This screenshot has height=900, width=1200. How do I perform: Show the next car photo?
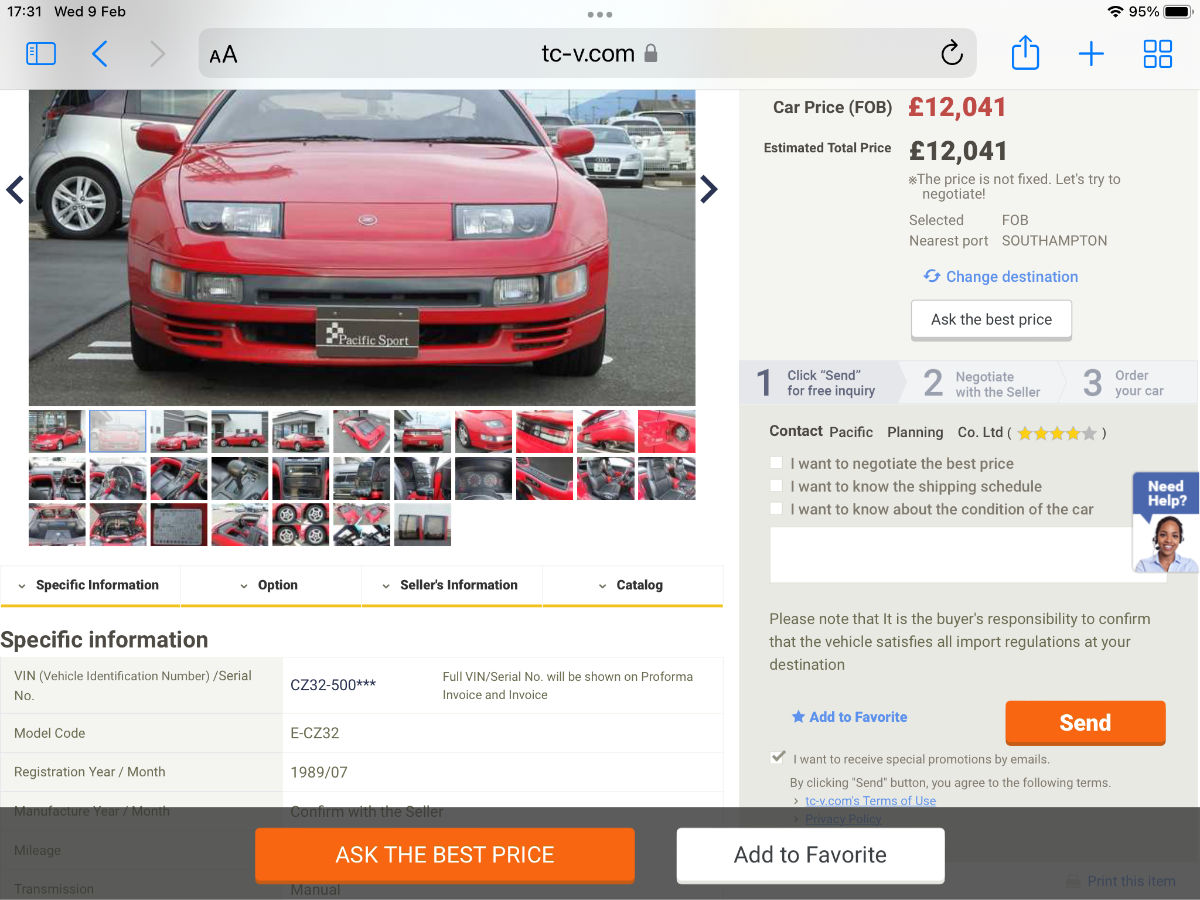708,189
